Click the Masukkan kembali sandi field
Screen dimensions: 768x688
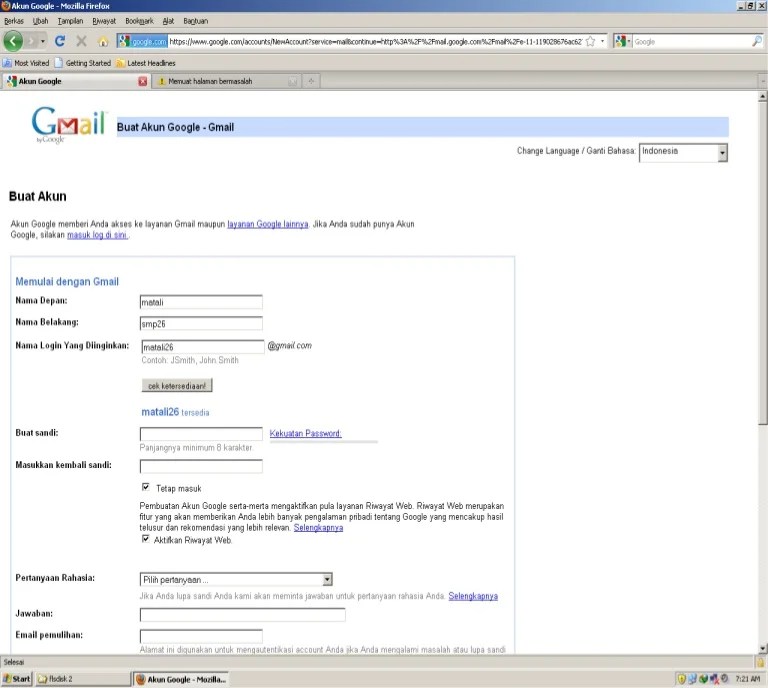pos(201,466)
